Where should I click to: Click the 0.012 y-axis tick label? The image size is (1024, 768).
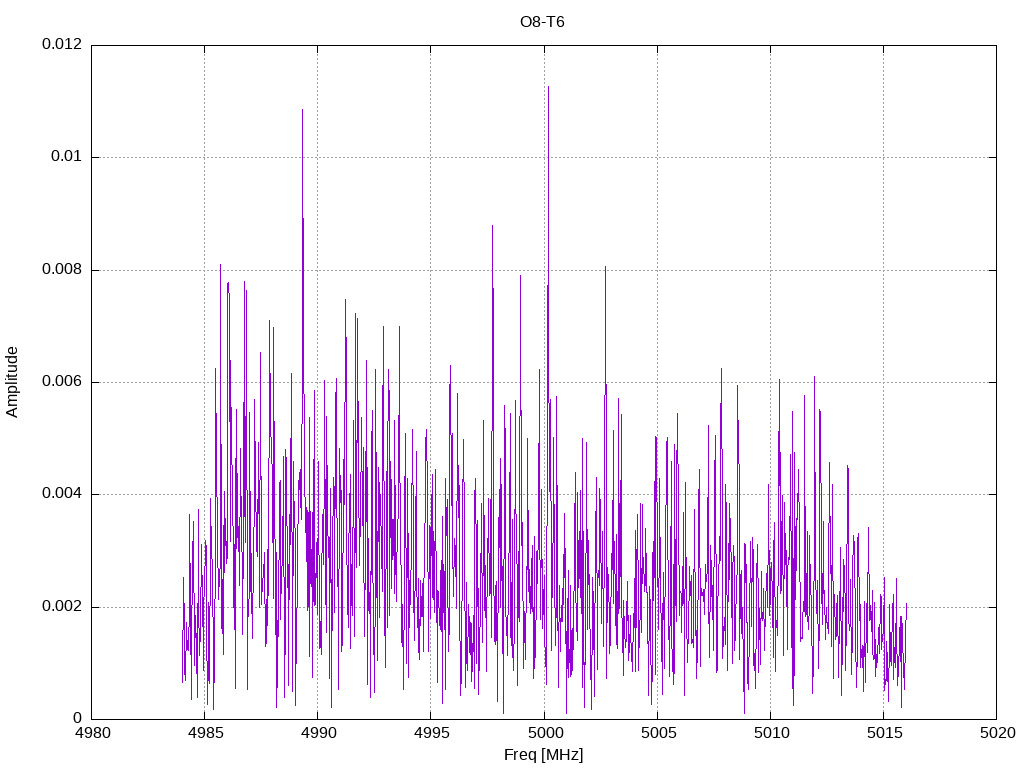tap(62, 44)
